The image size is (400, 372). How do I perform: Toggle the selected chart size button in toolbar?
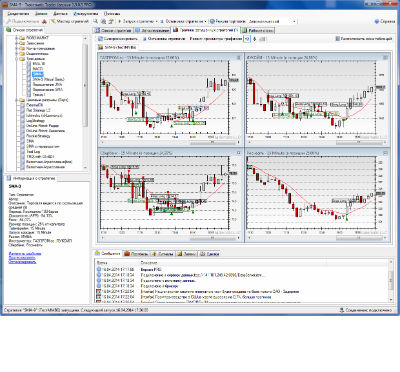[x=247, y=39]
